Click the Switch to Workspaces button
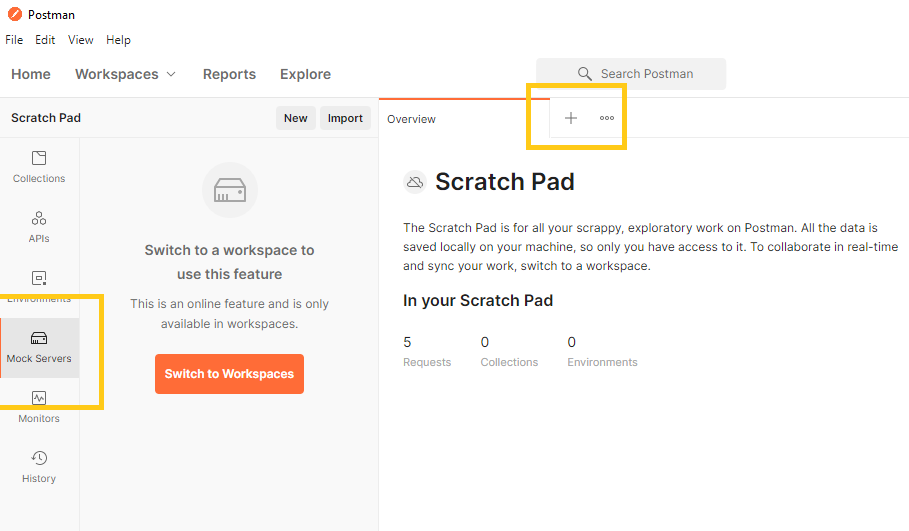The height and width of the screenshot is (531, 909). (229, 374)
